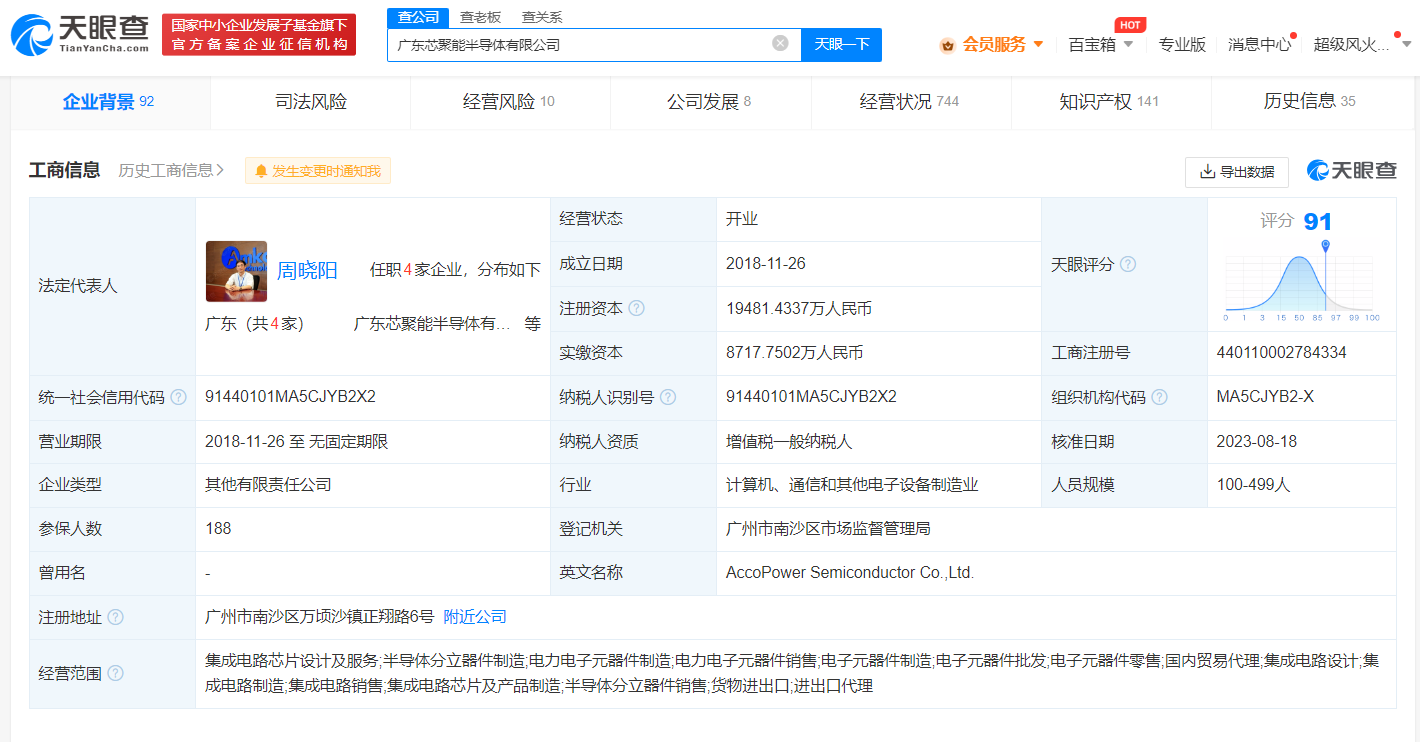Expand the 百宝箱 dropdown
Image resolution: width=1420 pixels, height=742 pixels.
[1100, 44]
